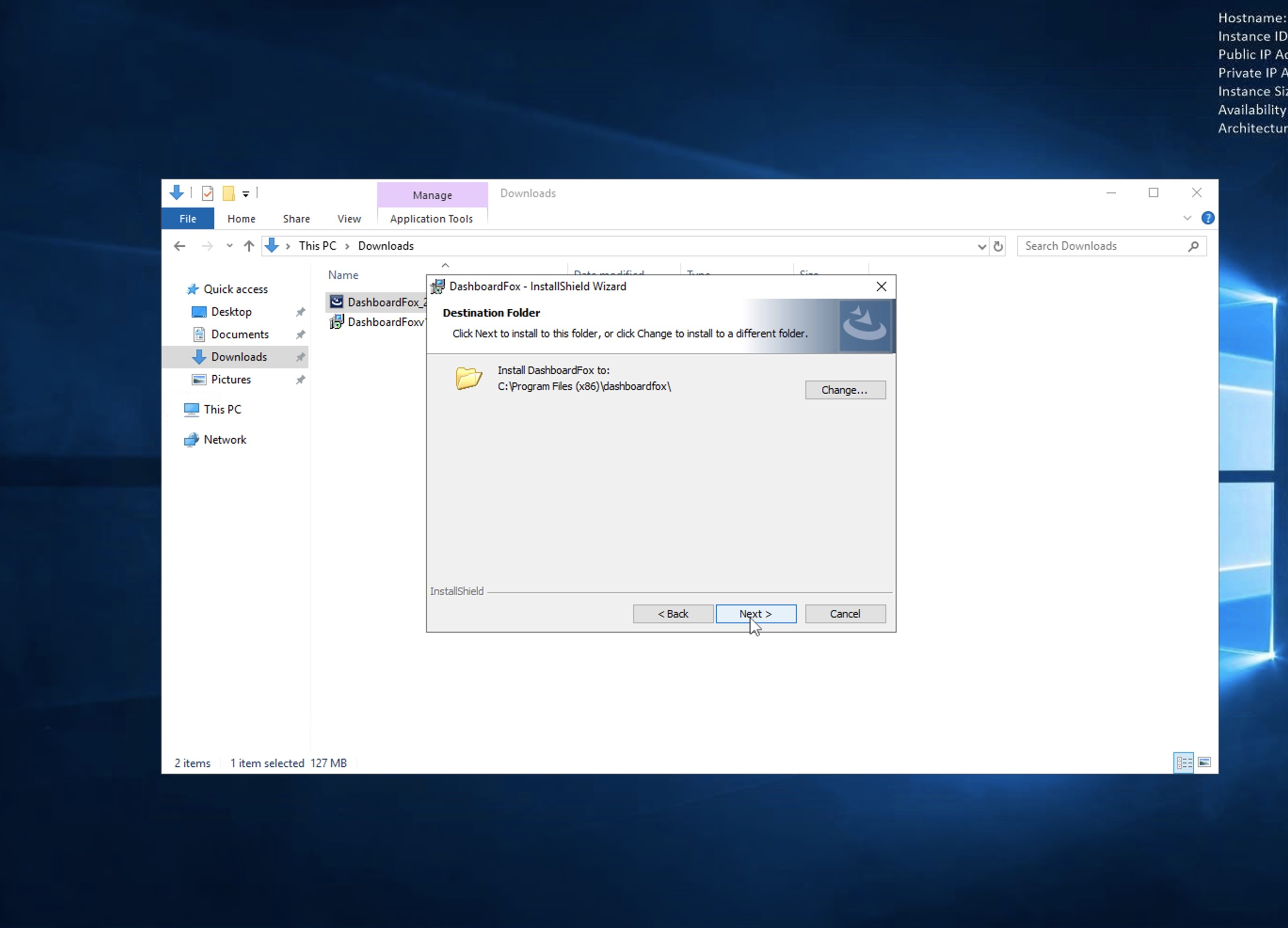The height and width of the screenshot is (928, 1288).
Task: Select This PC in navigation pane
Action: (x=222, y=409)
